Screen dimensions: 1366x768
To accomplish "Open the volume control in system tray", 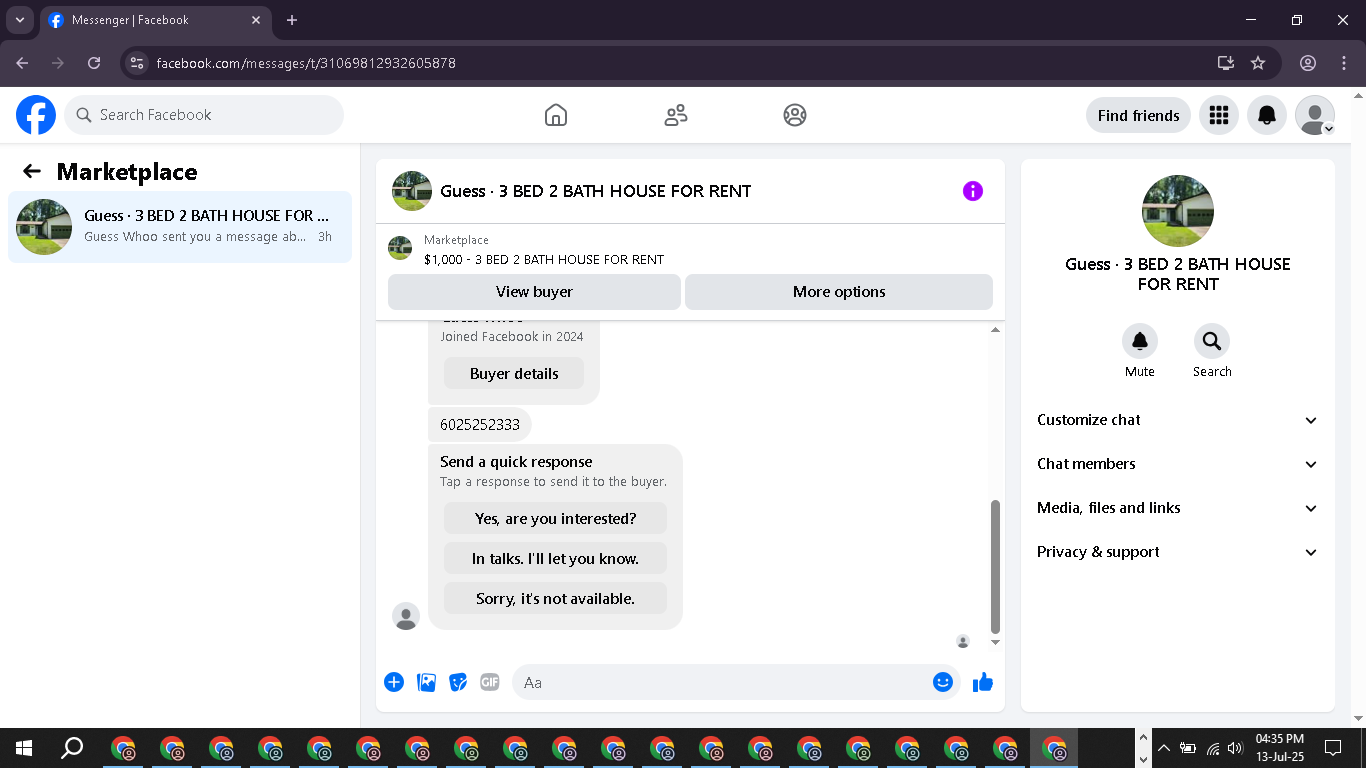I will (x=1235, y=748).
